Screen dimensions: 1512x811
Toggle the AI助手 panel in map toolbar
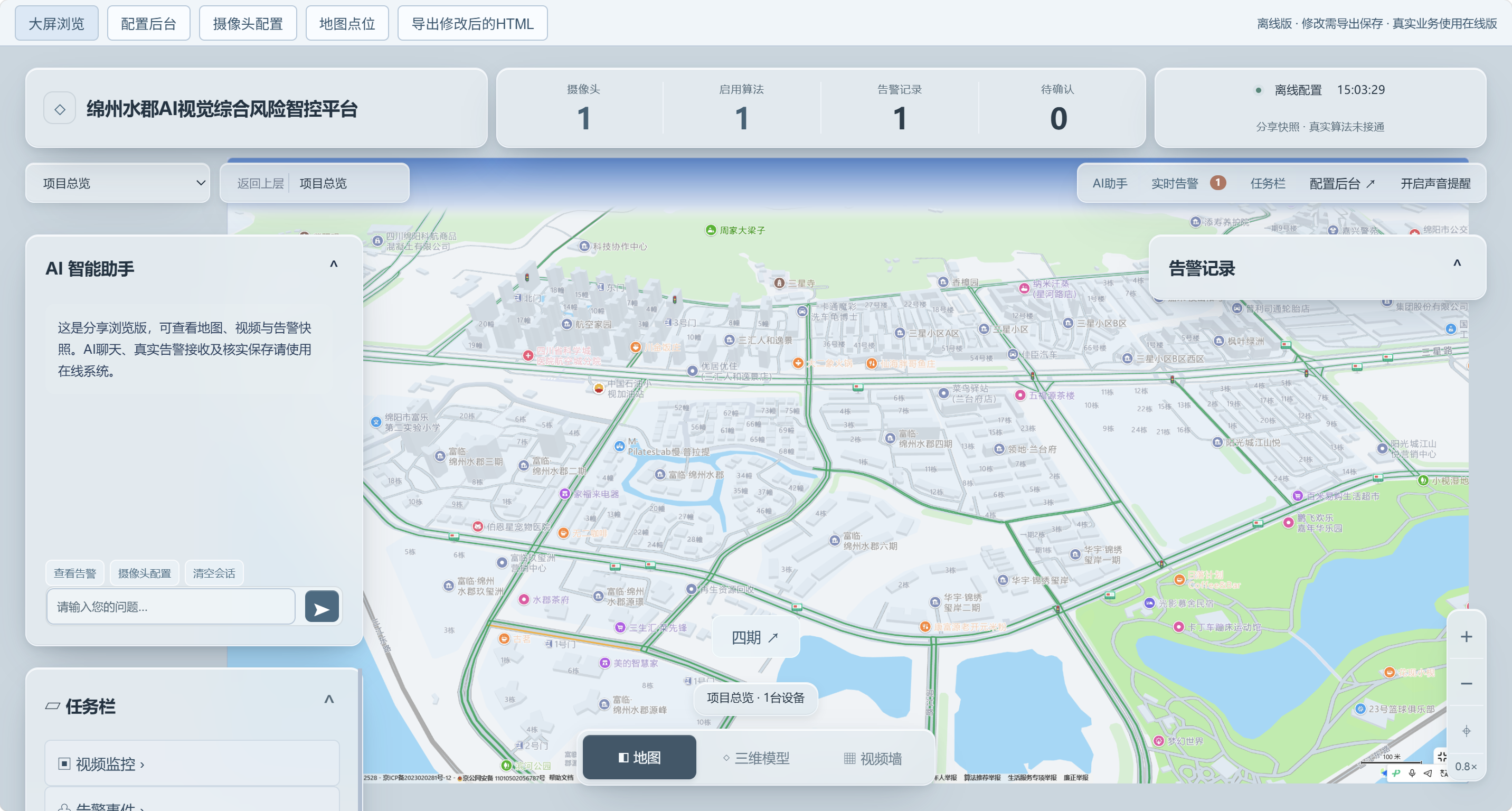(x=1110, y=184)
